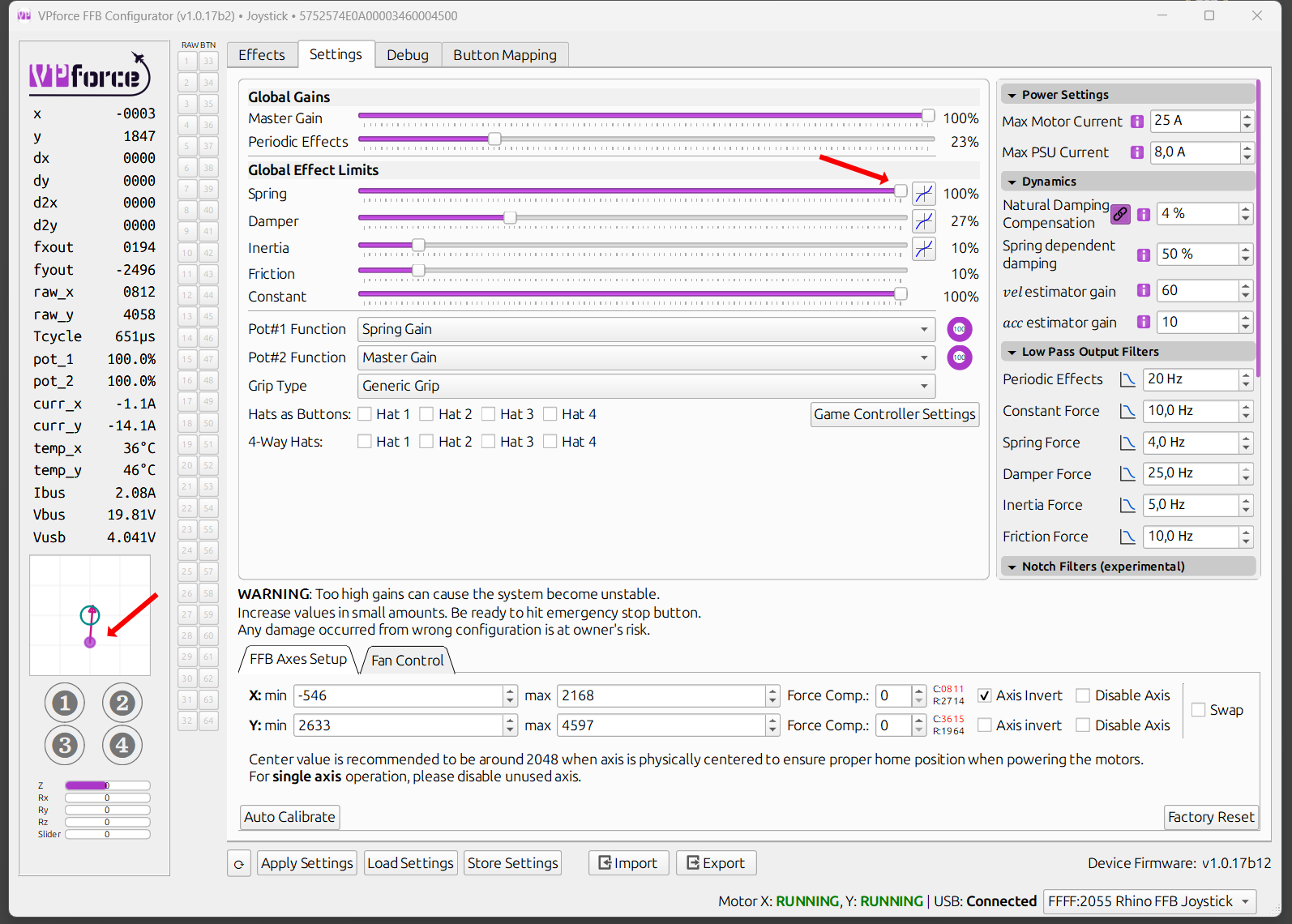Check Axis invert for the Y axis
Viewport: 1292px width, 924px height.
point(985,725)
